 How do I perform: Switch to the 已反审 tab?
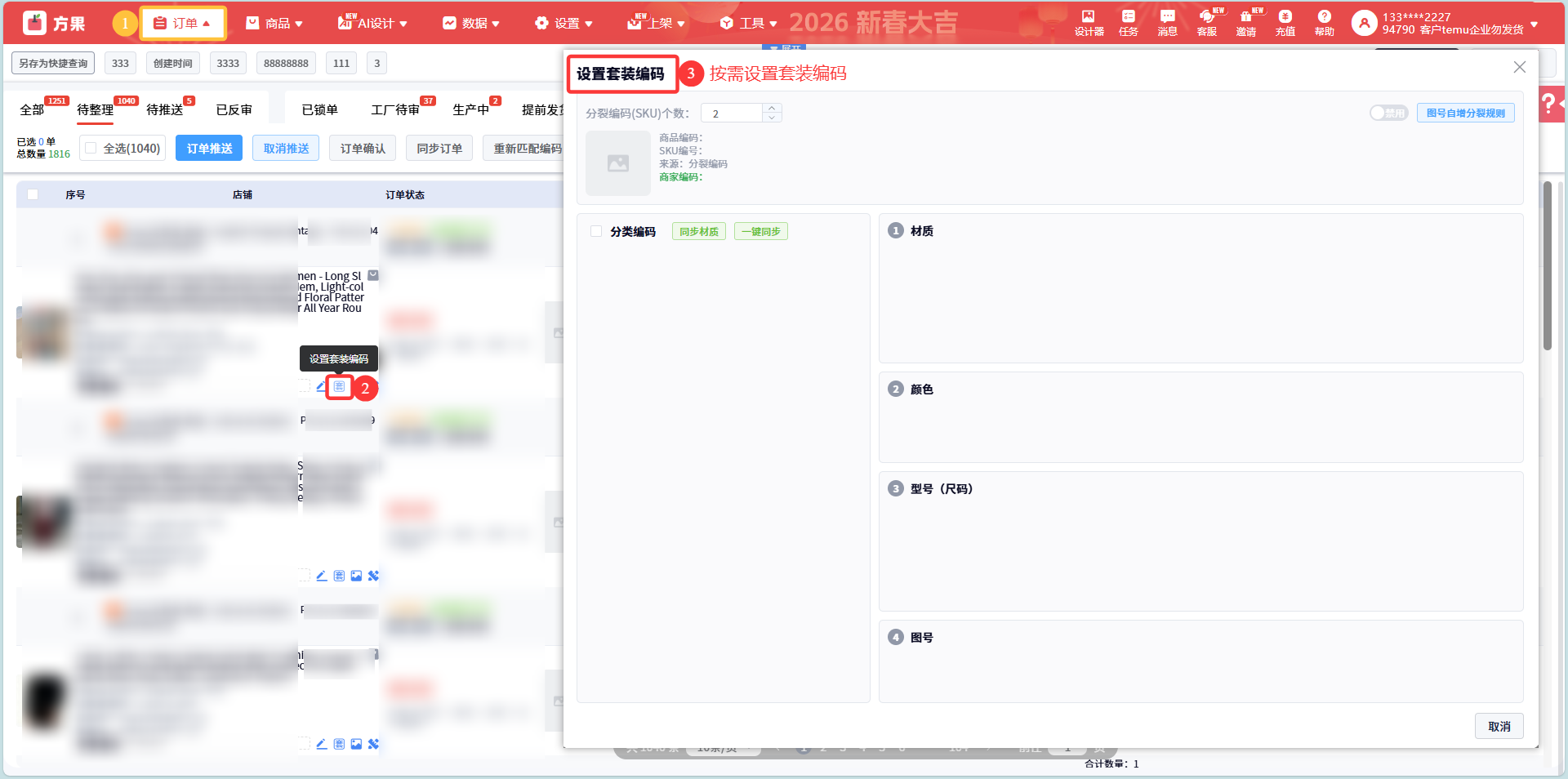coord(234,109)
